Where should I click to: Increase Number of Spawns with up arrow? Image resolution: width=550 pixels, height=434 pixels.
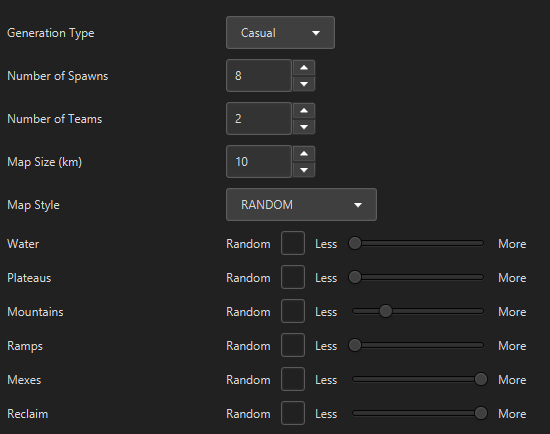point(304,68)
